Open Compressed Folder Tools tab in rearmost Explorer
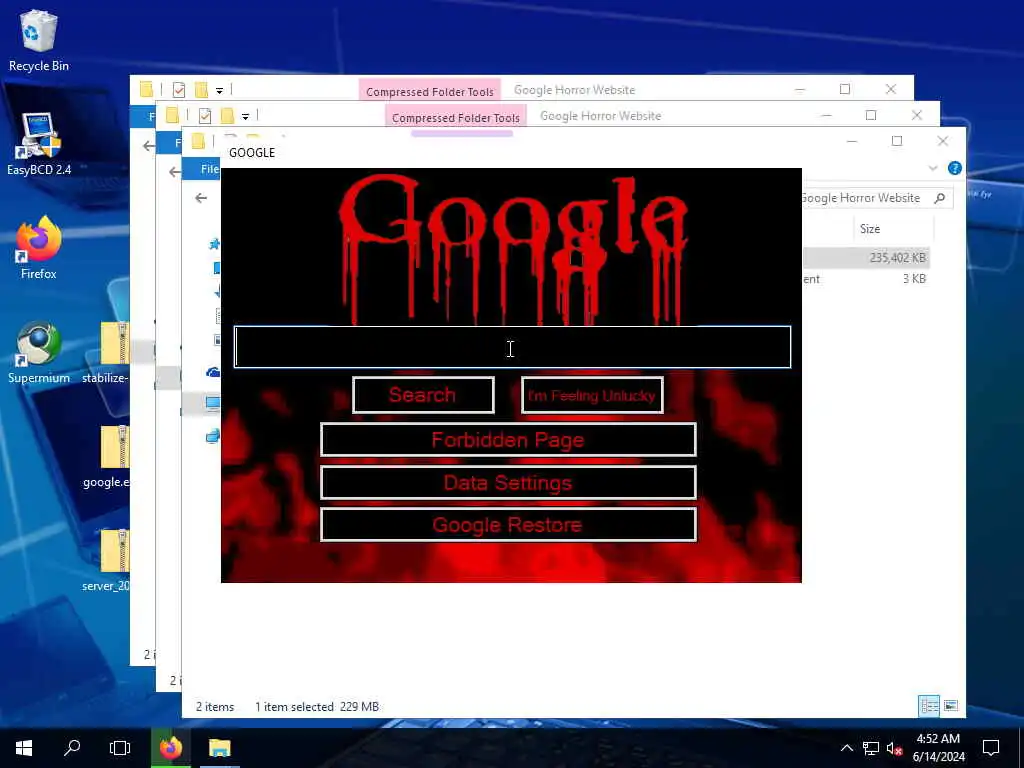 pos(429,91)
